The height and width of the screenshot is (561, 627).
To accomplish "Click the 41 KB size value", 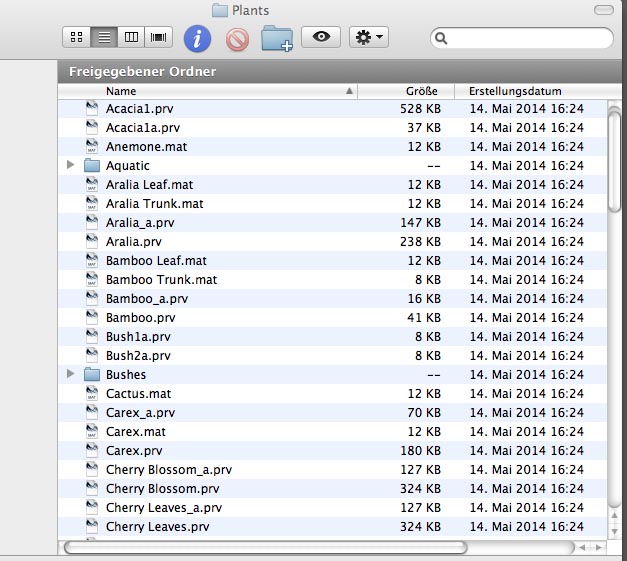I will click(424, 317).
